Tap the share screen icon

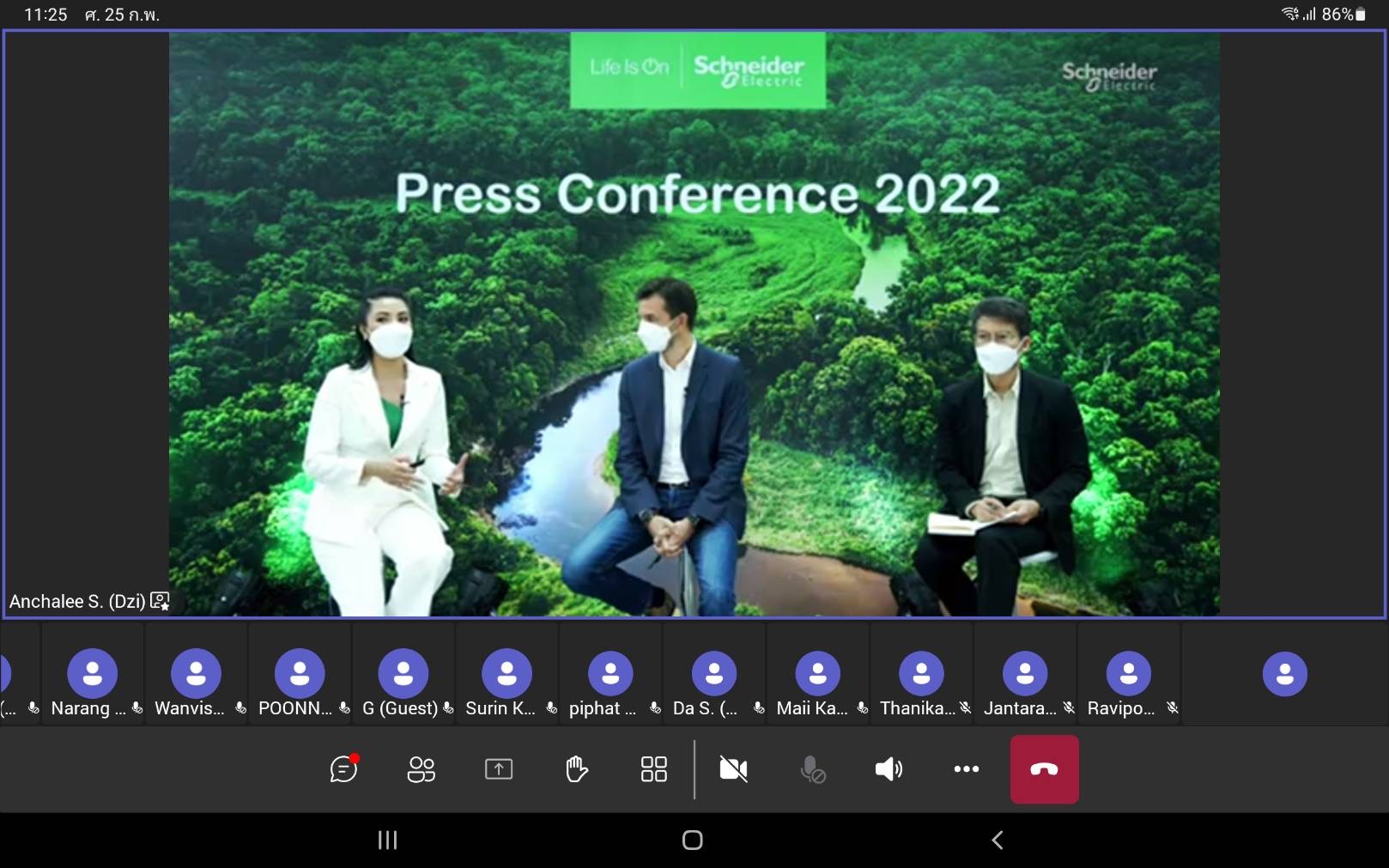[x=499, y=769]
